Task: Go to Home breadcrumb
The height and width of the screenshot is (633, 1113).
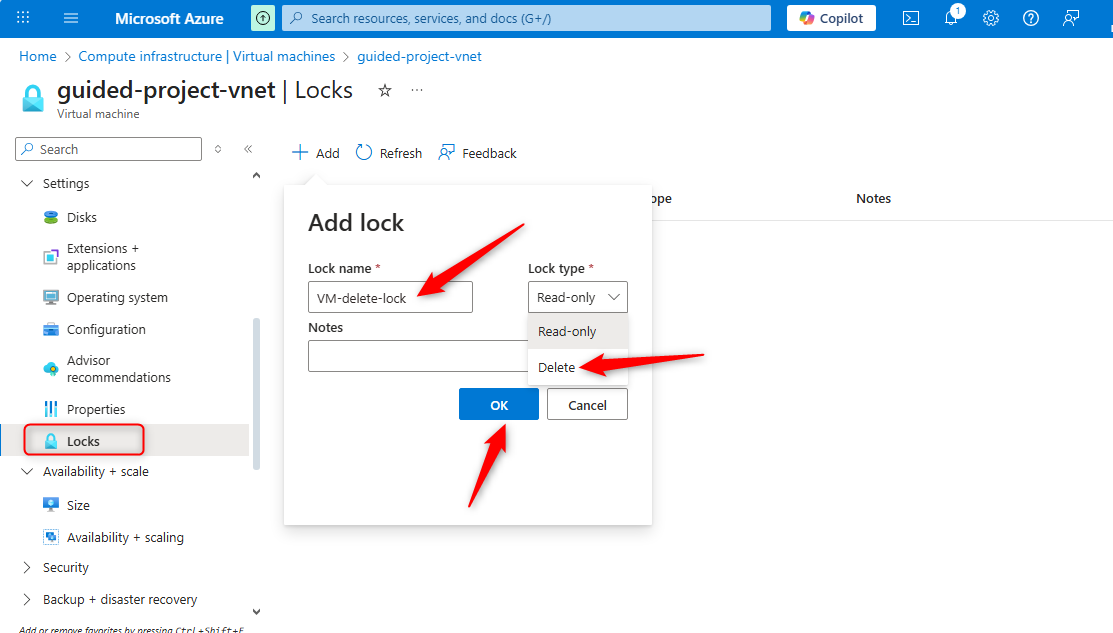Action: (38, 56)
